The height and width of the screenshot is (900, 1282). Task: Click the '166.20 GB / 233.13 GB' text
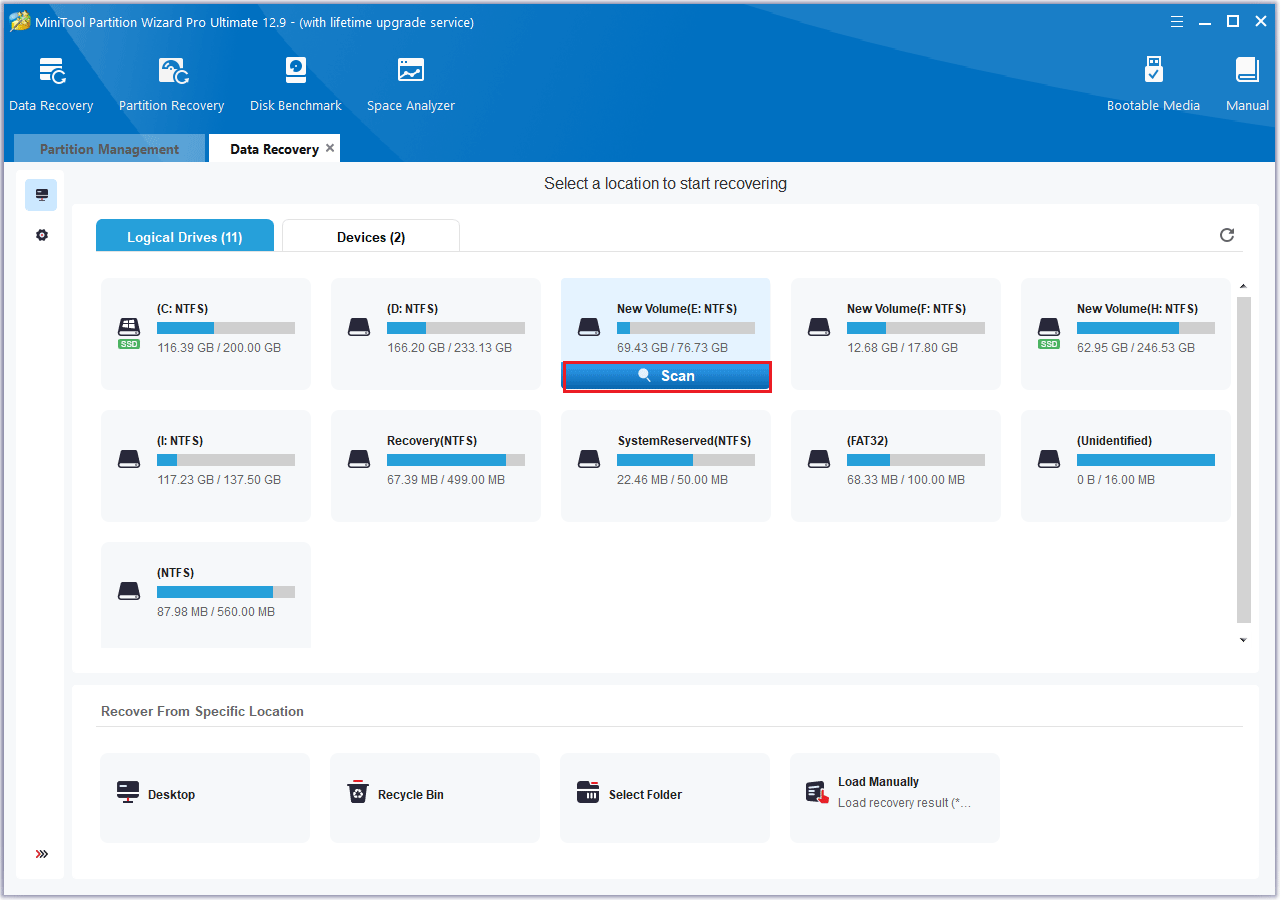(449, 348)
